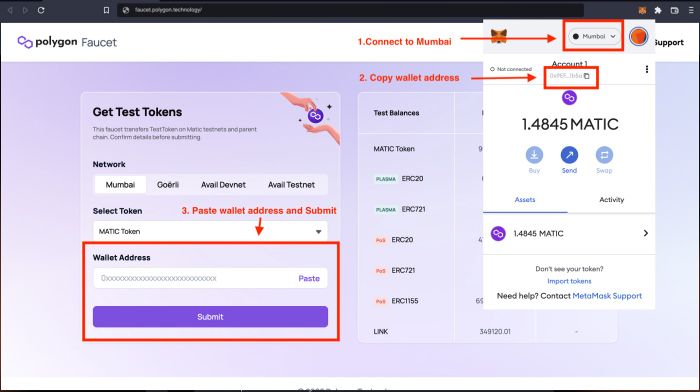Click the bookmark icon beside the address bar
Viewport: 700px width, 392px height.
[106, 10]
